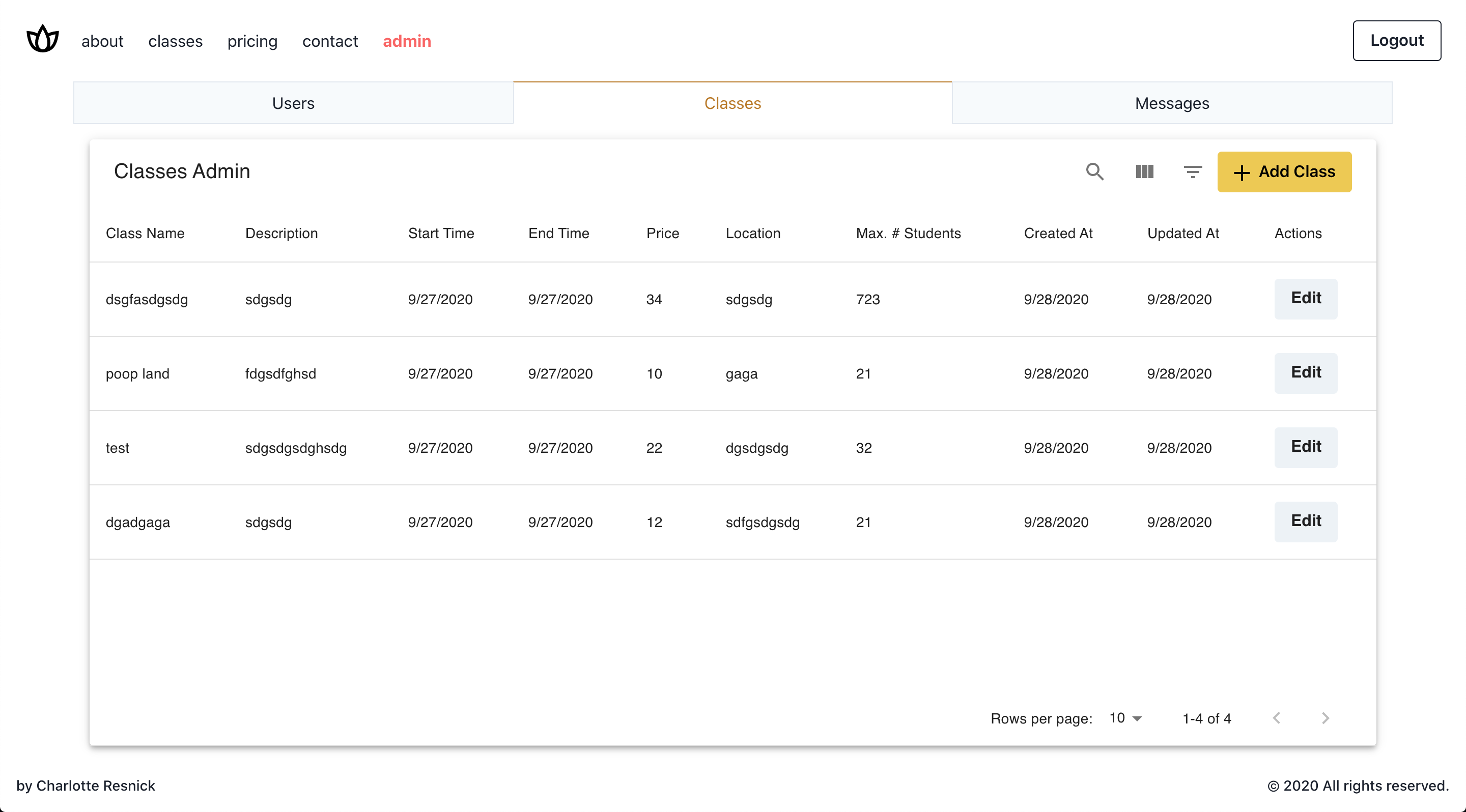Click the Add Class button
Image resolution: width=1466 pixels, height=812 pixels.
(x=1284, y=172)
